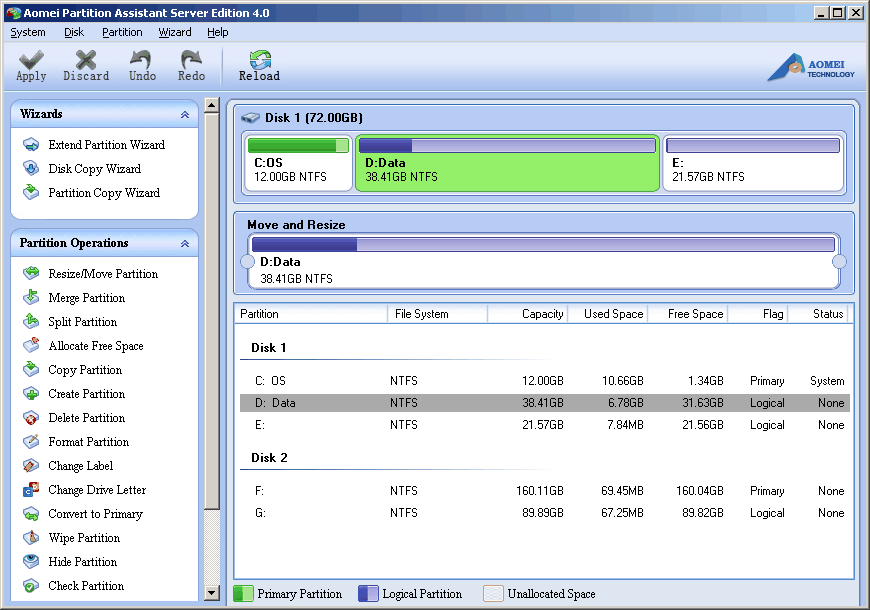Screen dimensions: 870x610
Task: Click the Discard toolbar icon
Action: 86,66
